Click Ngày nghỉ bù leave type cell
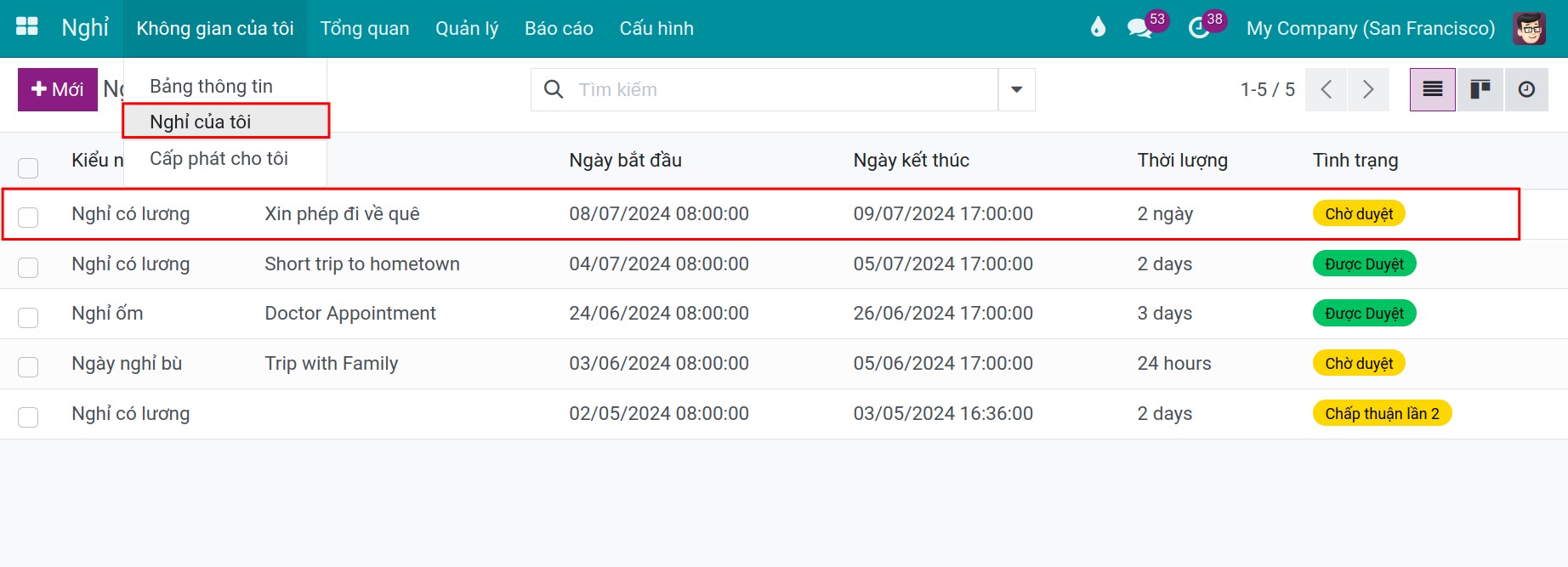 127,363
